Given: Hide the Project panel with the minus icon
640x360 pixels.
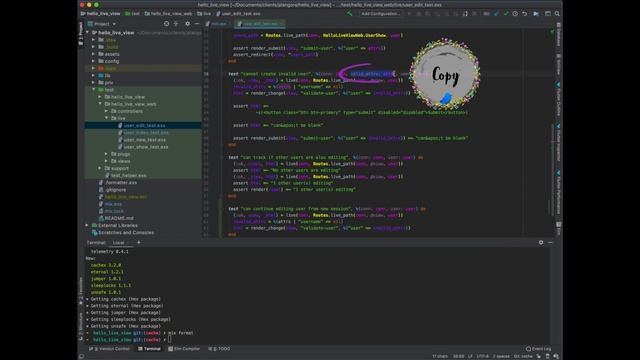Looking at the screenshot, I should click(197, 24).
